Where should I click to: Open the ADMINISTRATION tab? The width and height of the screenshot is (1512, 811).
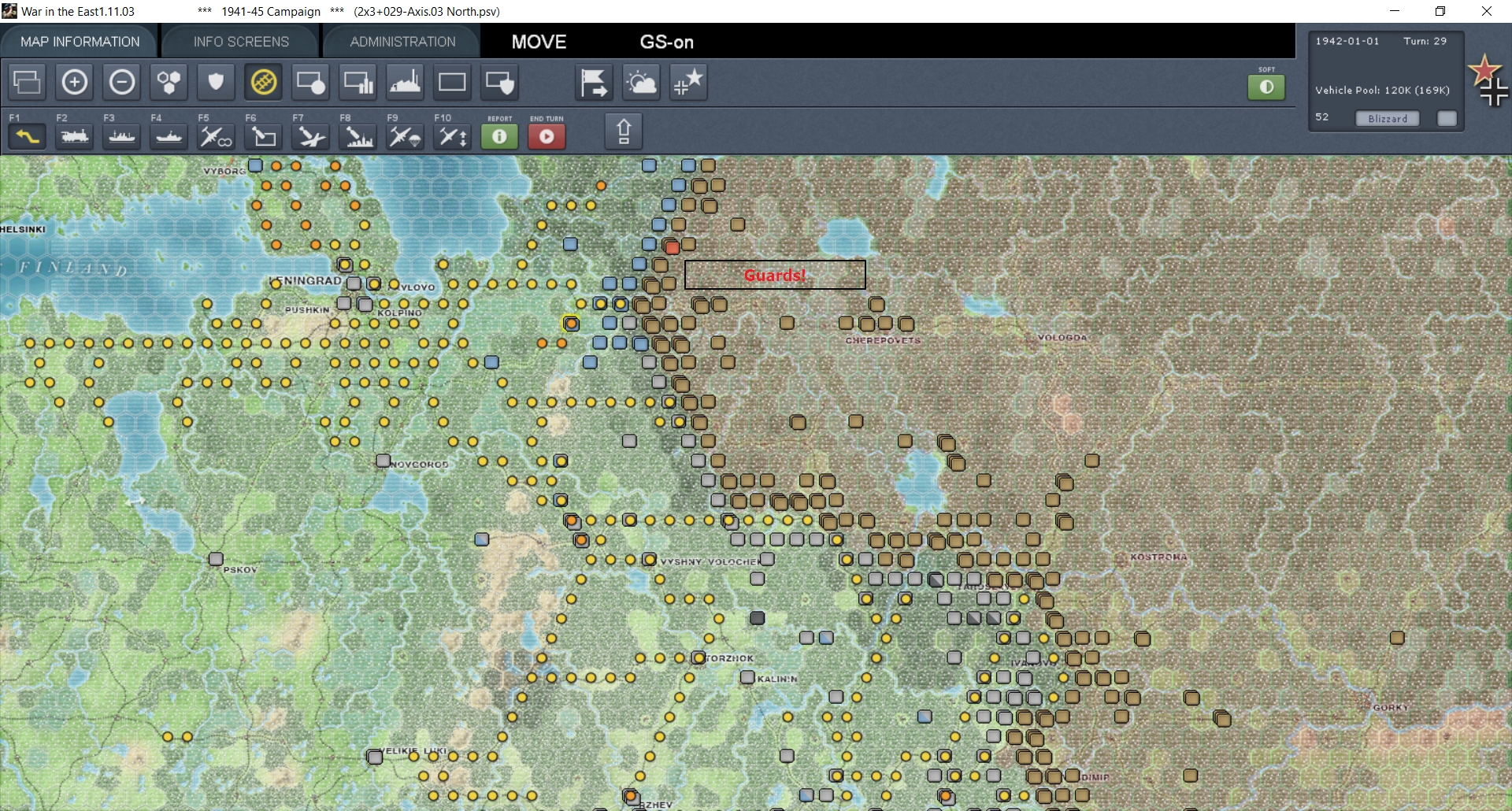pyautogui.click(x=402, y=42)
